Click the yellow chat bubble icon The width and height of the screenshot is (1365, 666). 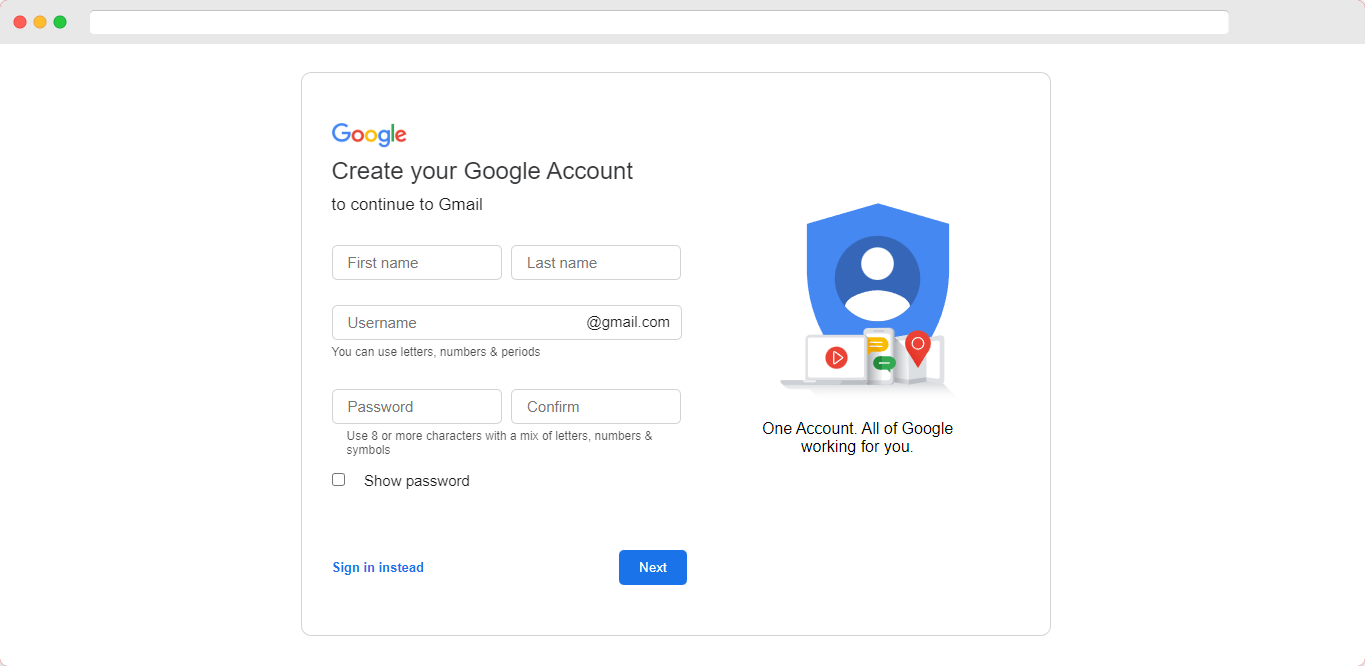[877, 345]
